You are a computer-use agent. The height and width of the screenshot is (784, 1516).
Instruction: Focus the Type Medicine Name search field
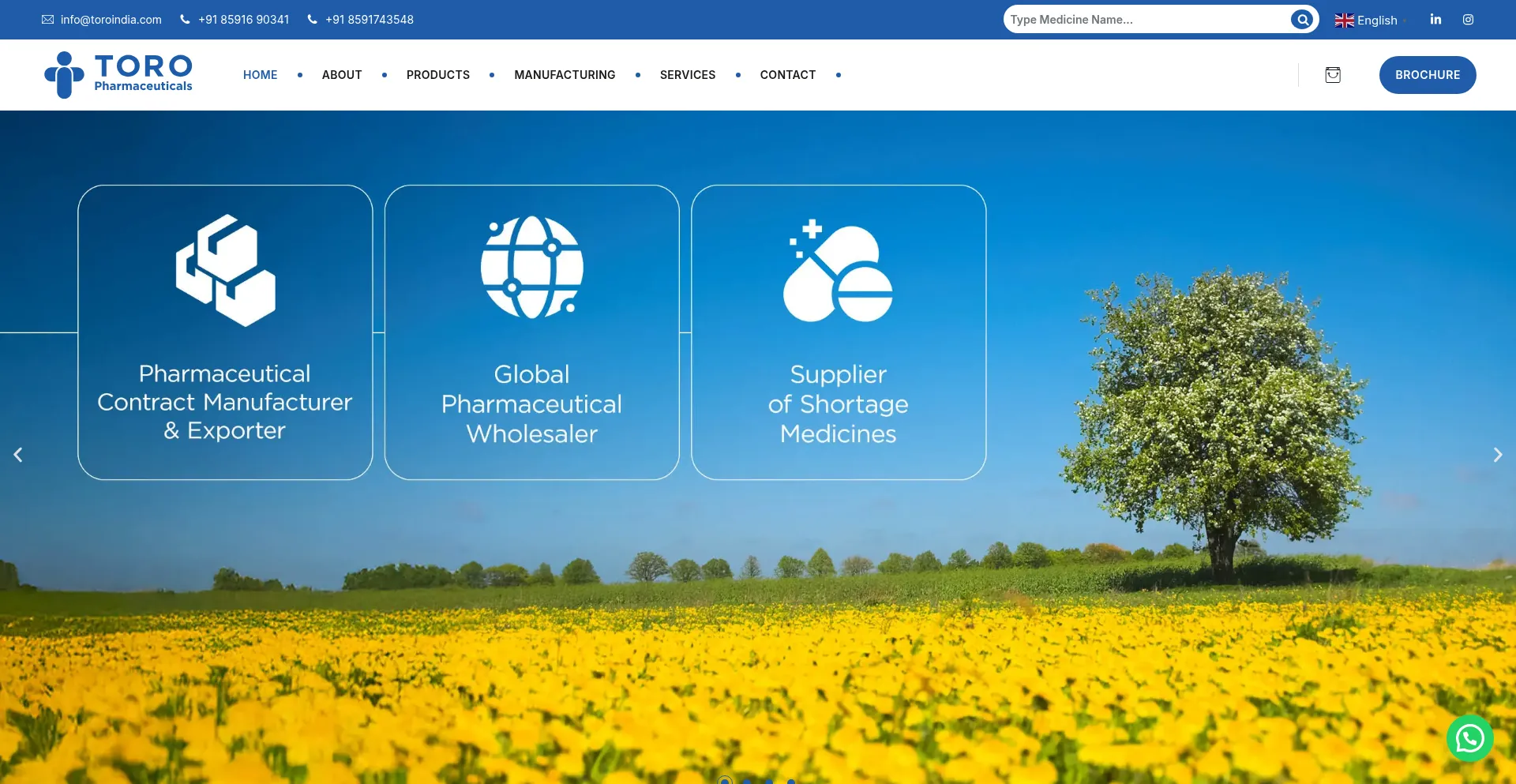click(1145, 20)
